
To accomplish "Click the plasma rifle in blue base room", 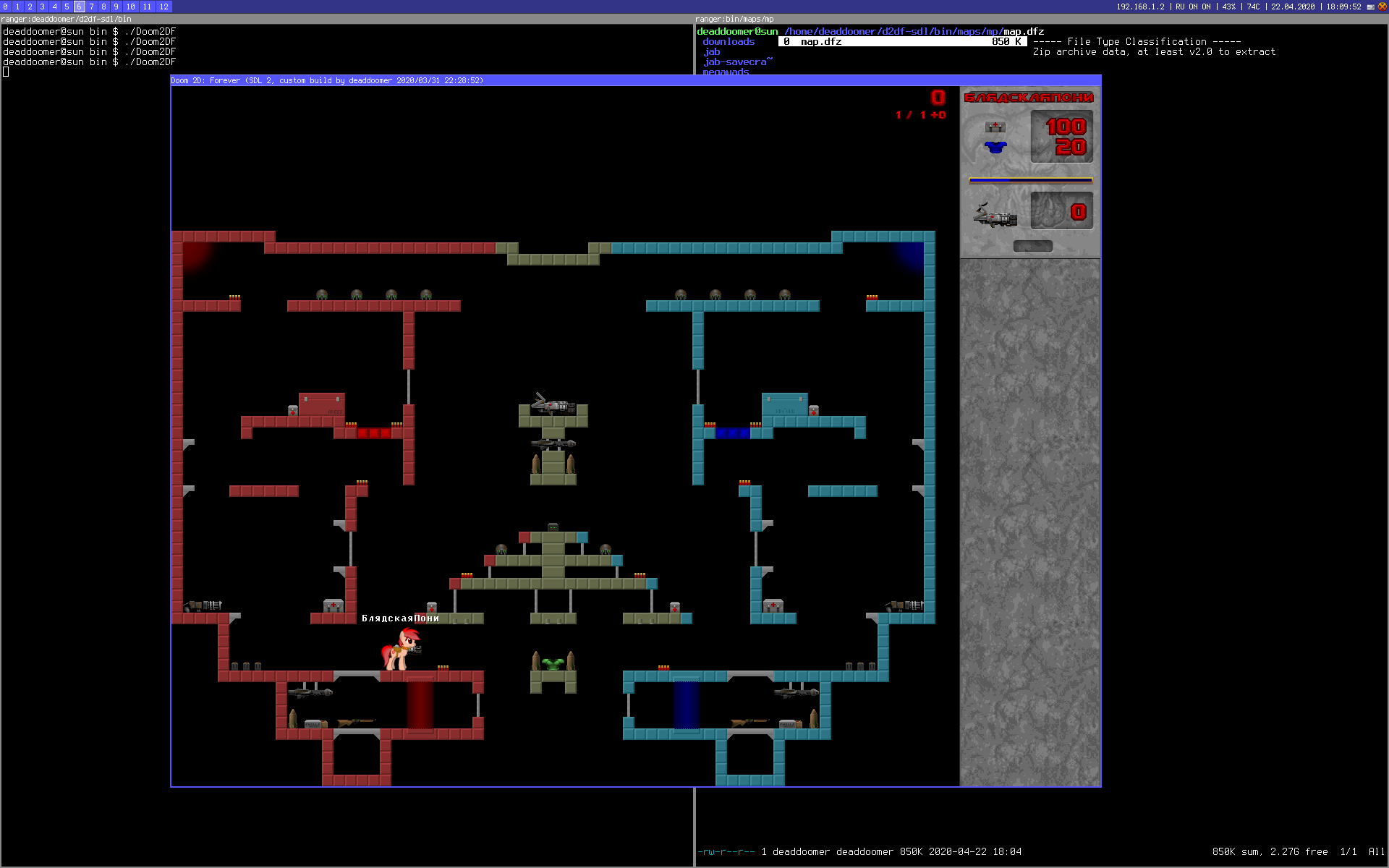I will coord(797,692).
